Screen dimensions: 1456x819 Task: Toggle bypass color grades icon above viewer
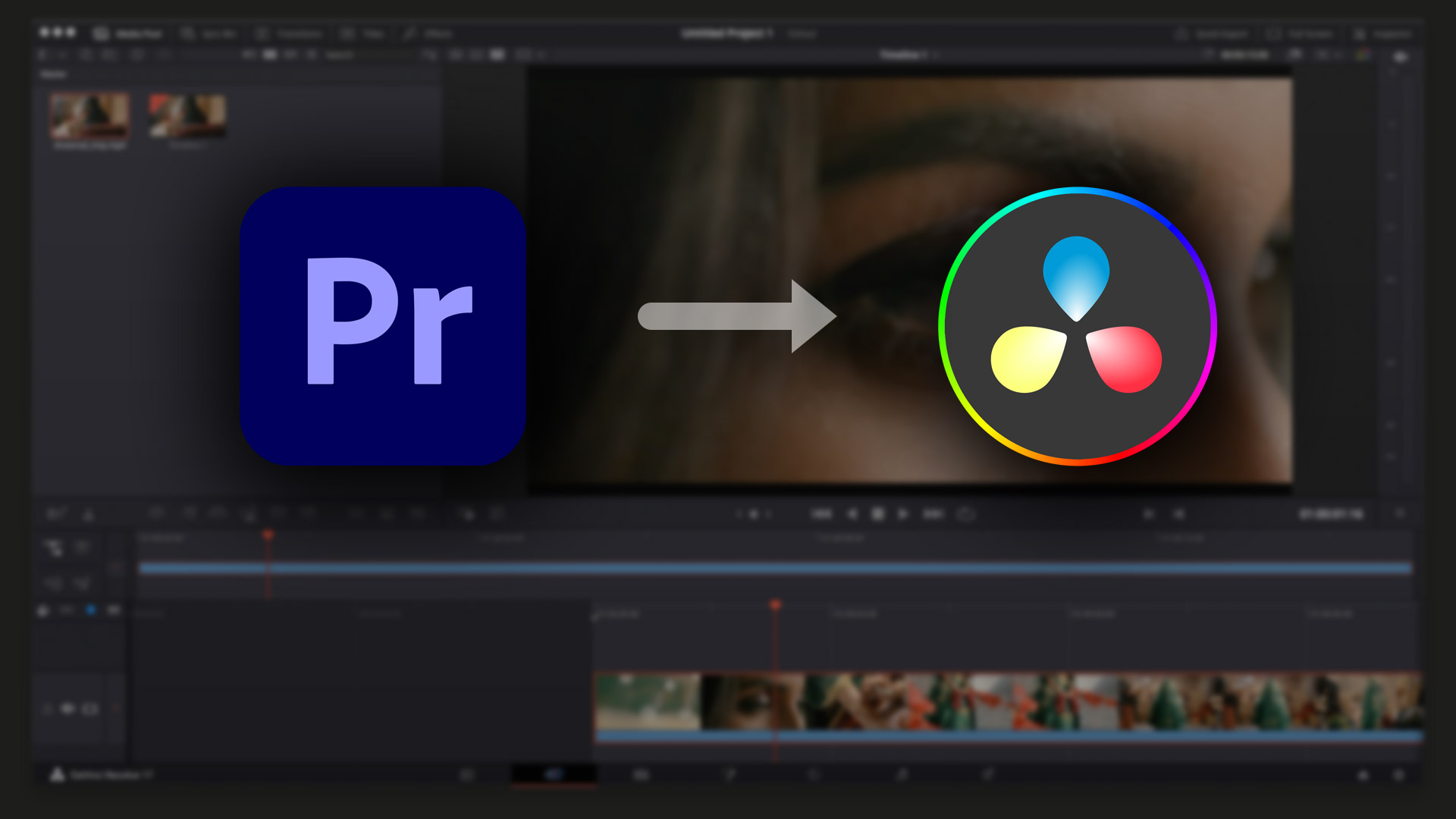click(x=1363, y=55)
